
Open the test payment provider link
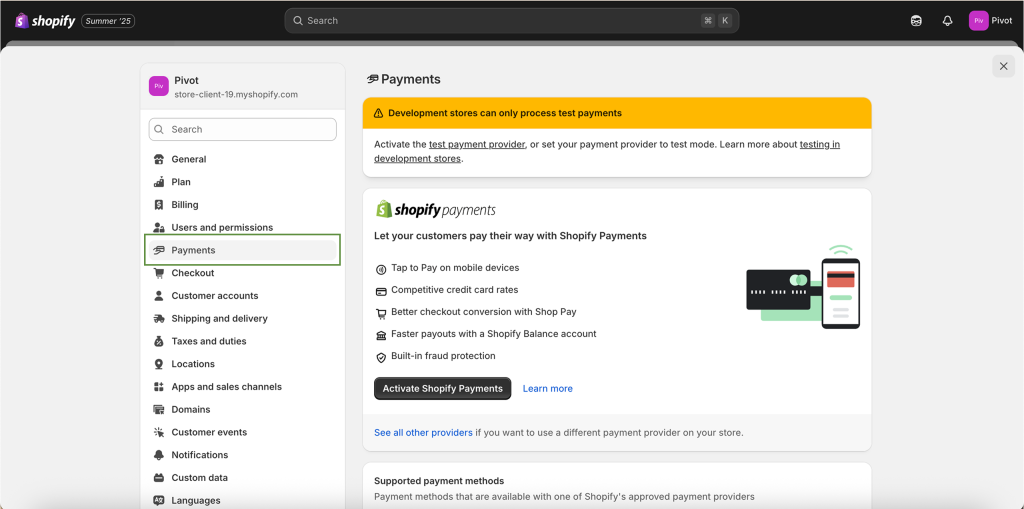477,144
